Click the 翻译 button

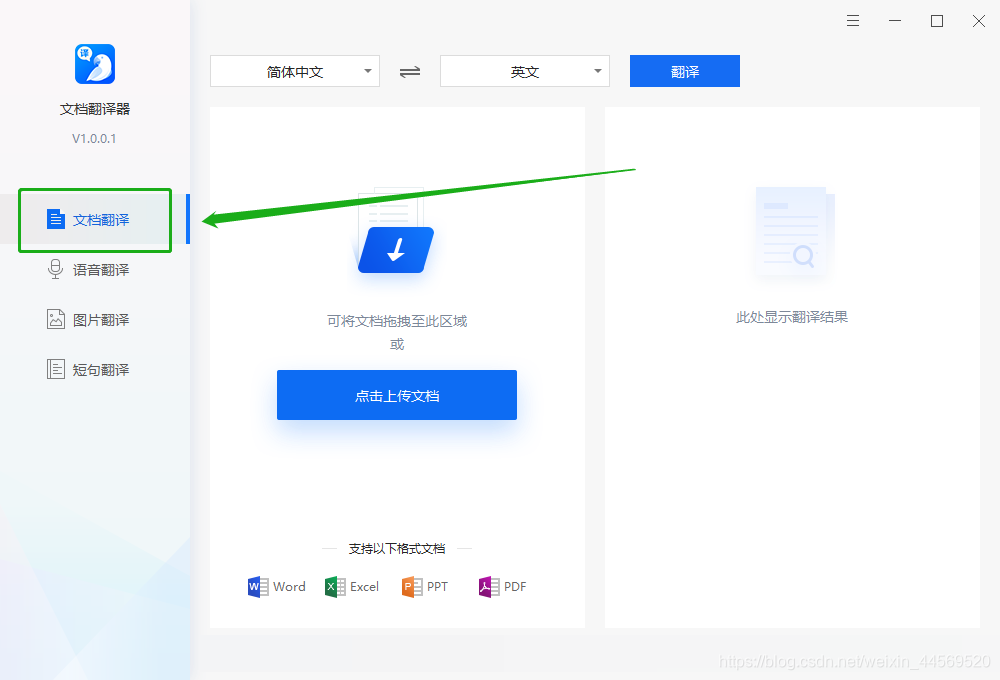click(684, 71)
